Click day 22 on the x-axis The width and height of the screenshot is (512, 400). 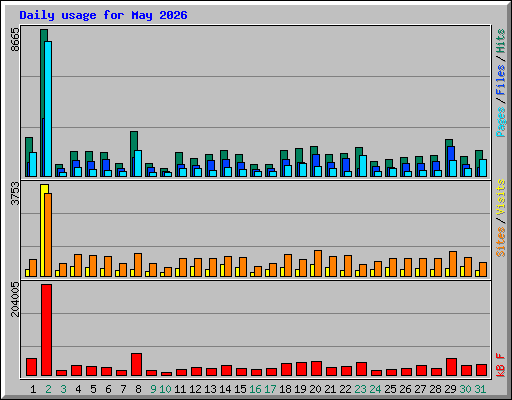pos(345,389)
